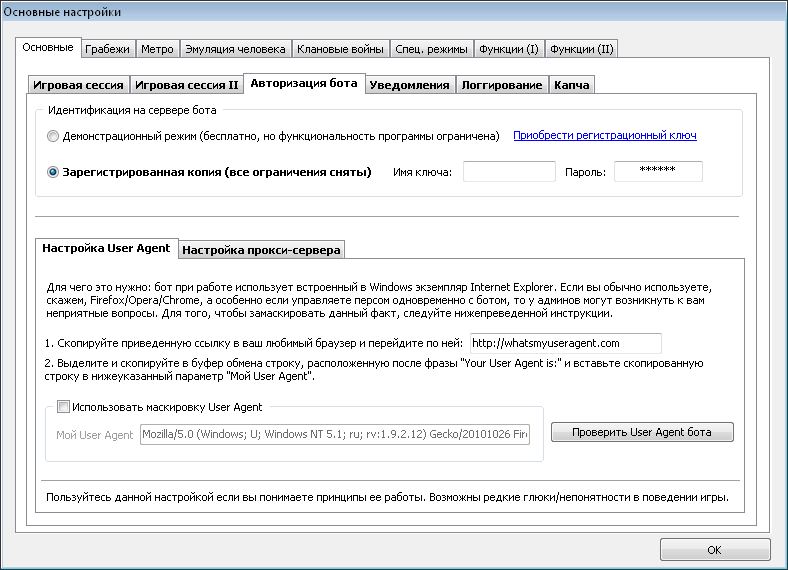This screenshot has height=570, width=788.
Task: Open the Настройка прокси-сервера tab
Action: pos(261,250)
